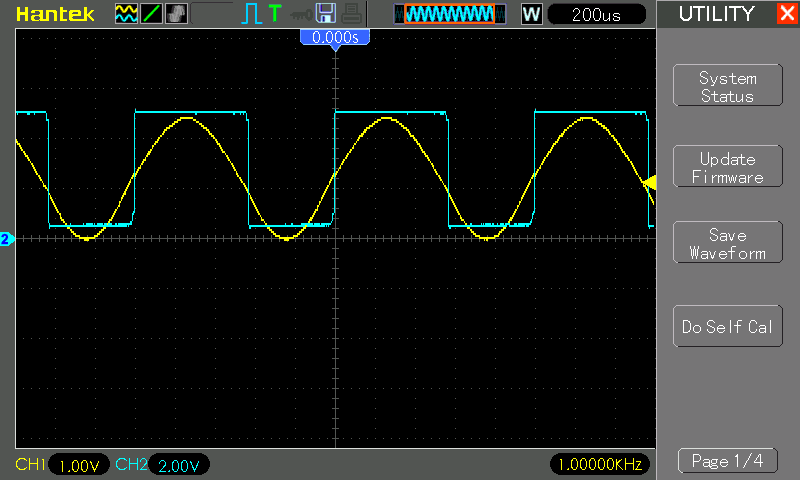This screenshot has width=800, height=480.
Task: Click the W window mode icon
Action: (x=531, y=14)
